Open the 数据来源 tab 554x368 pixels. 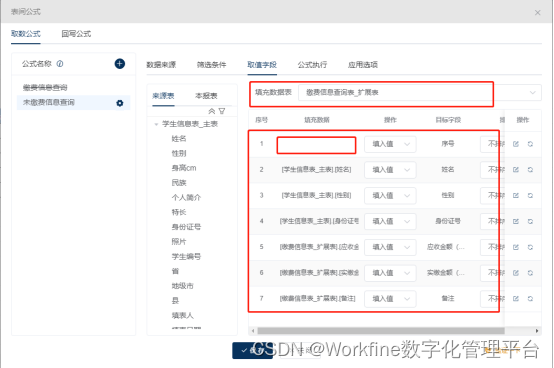pyautogui.click(x=161, y=65)
